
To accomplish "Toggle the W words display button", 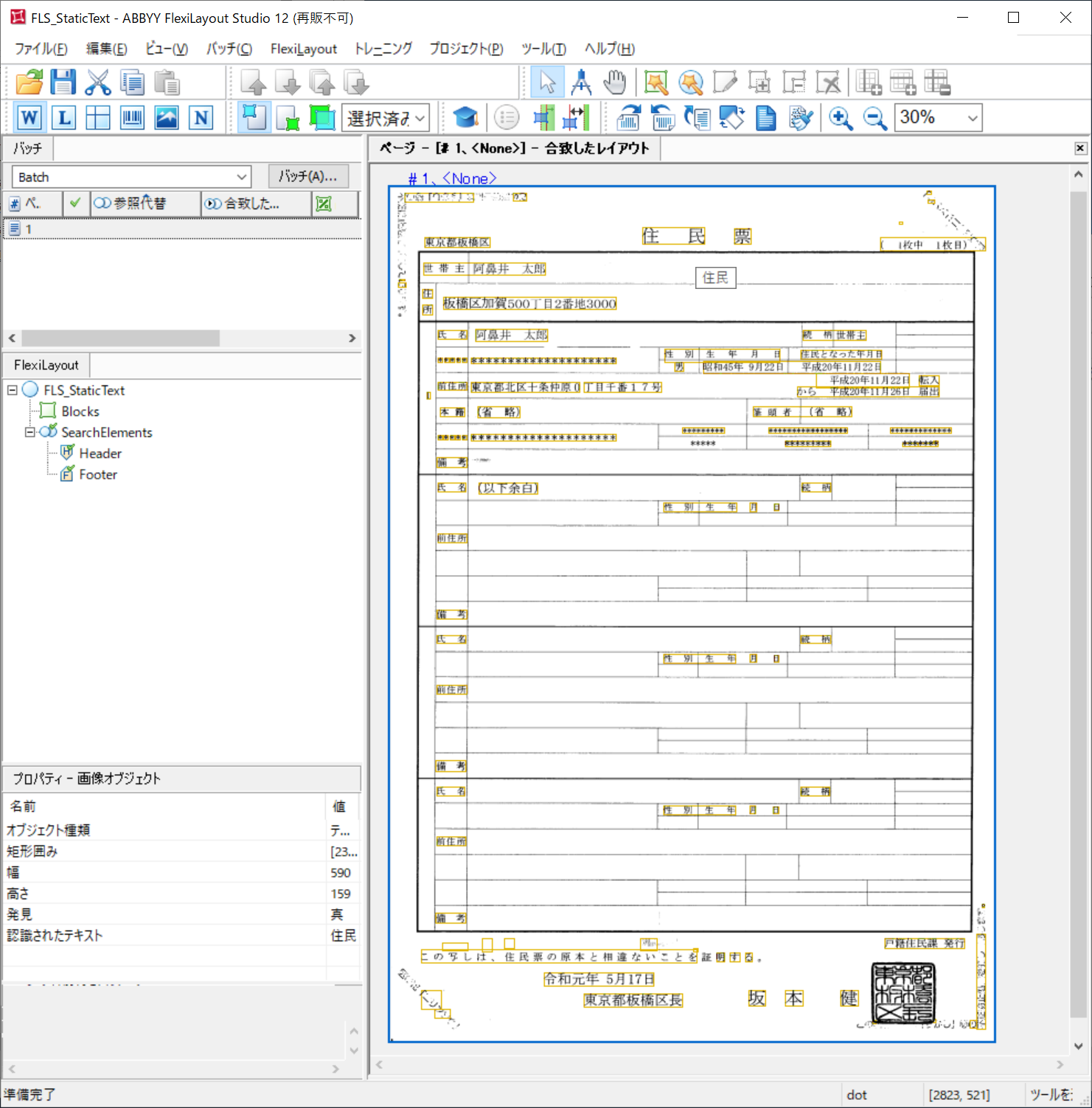I will [x=29, y=117].
